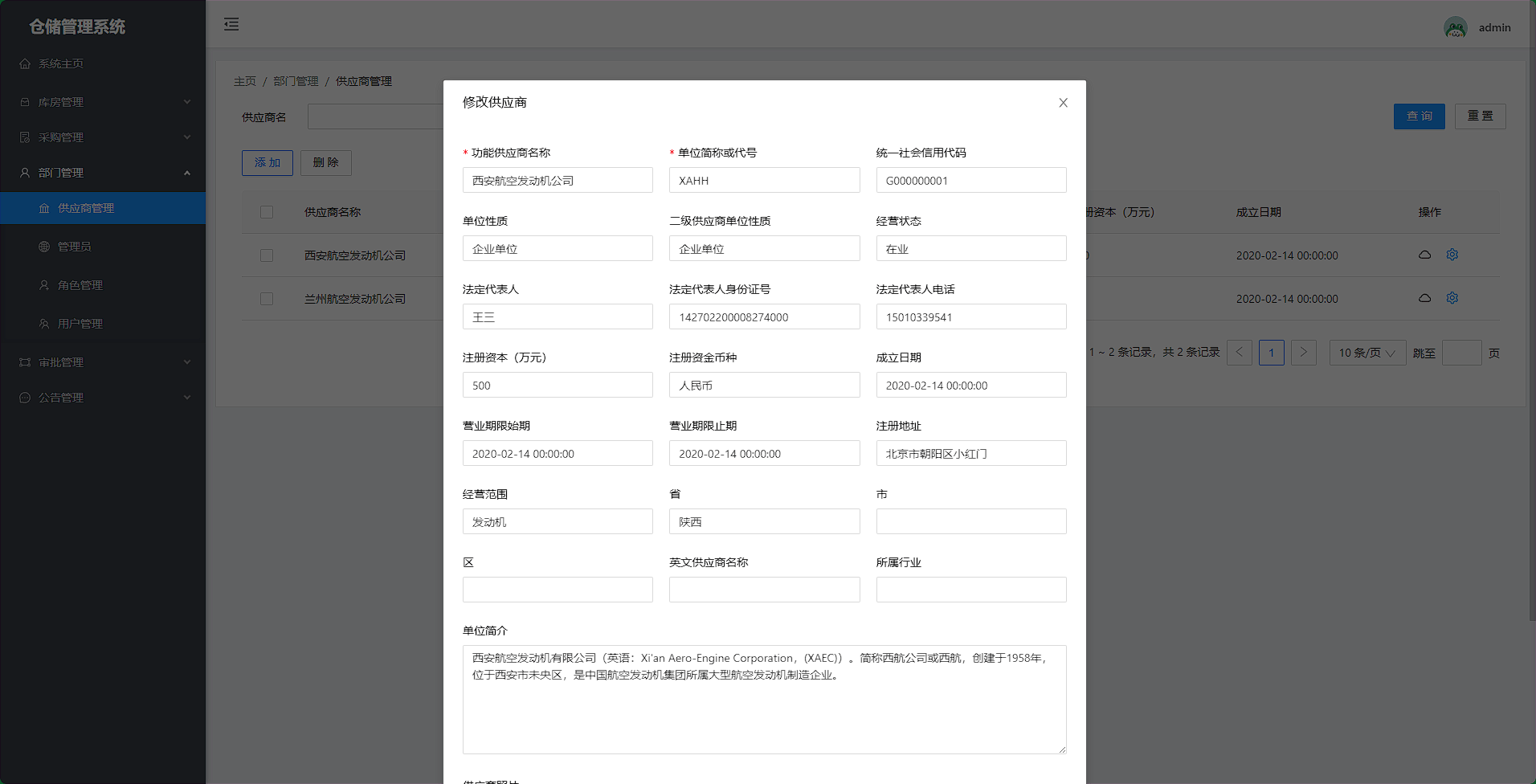Click the 营业期限始期 date field

558,453
